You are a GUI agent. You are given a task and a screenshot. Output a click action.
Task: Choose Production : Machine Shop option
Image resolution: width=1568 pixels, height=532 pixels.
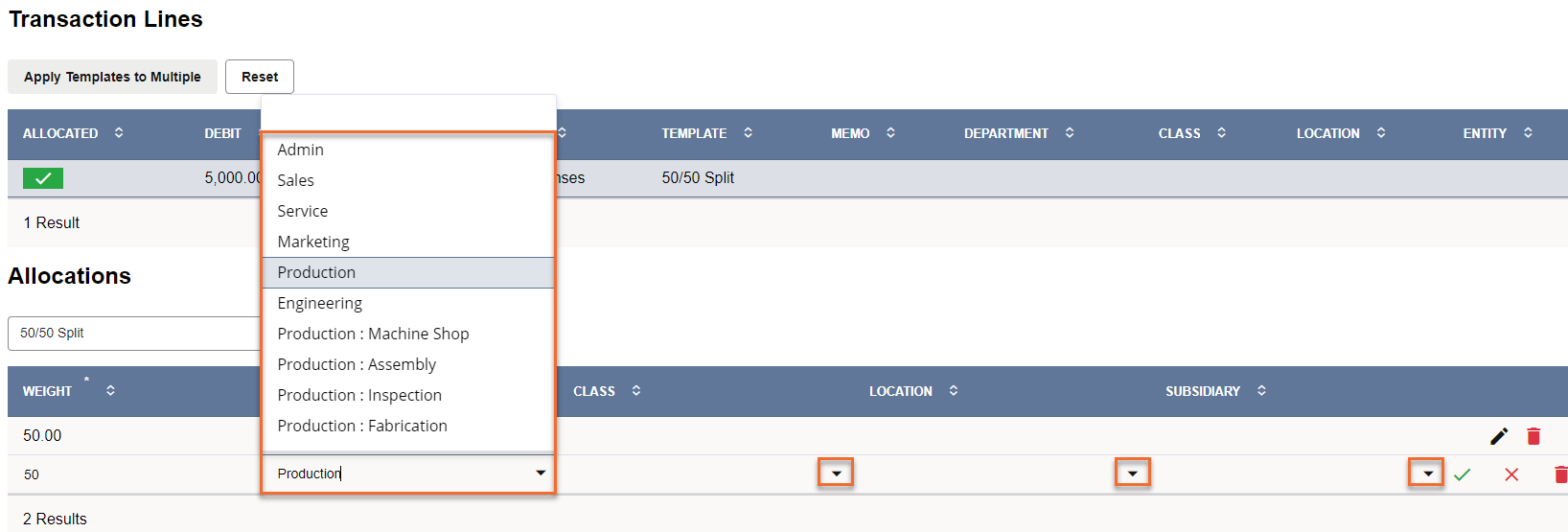tap(373, 334)
